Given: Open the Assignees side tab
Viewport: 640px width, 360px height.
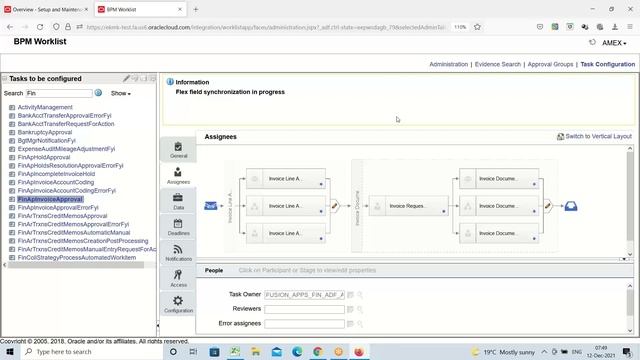Looking at the screenshot, I should 178,176.
